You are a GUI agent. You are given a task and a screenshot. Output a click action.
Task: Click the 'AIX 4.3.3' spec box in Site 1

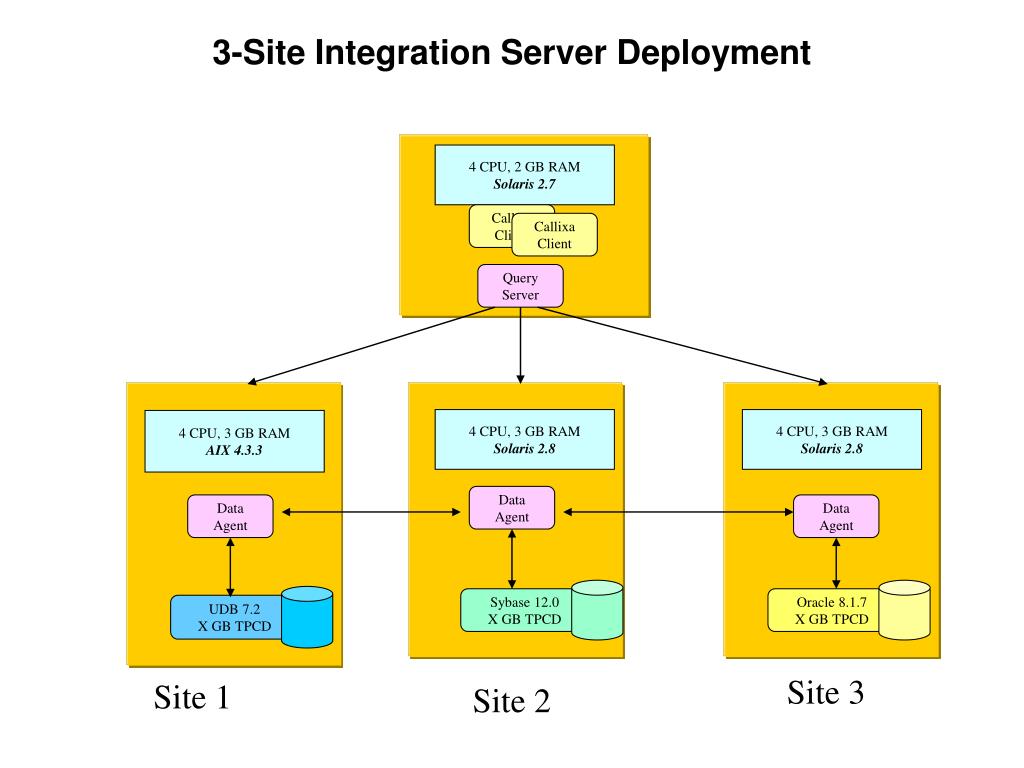[234, 441]
